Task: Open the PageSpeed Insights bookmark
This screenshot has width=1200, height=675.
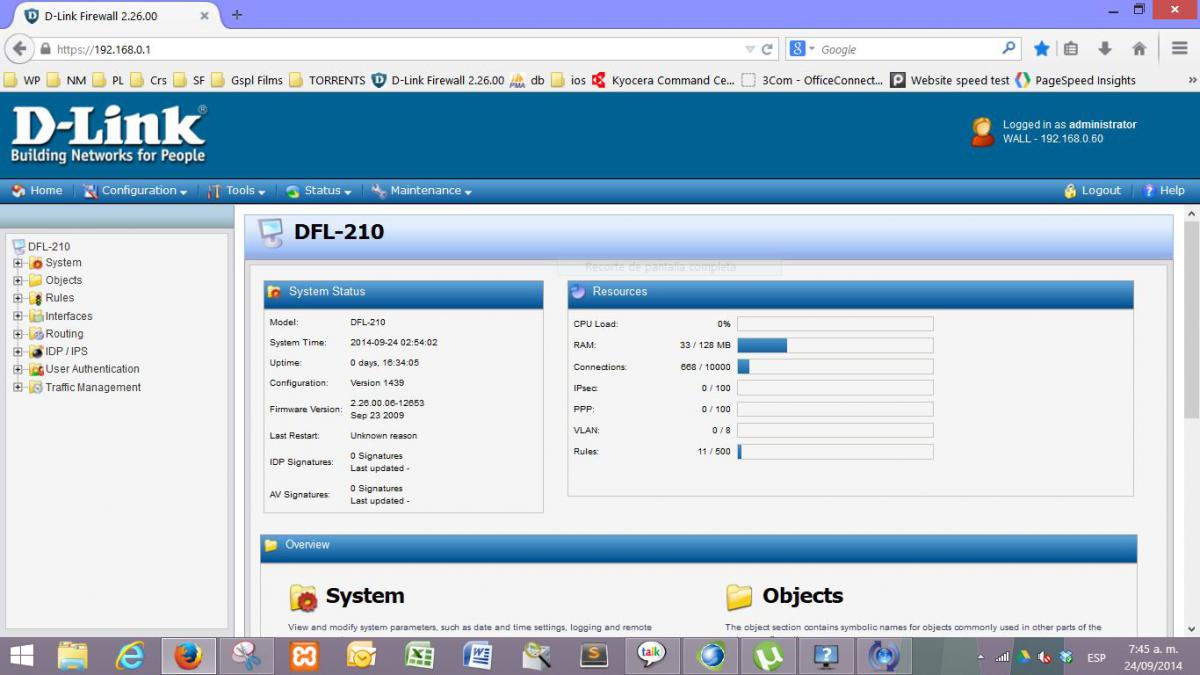Action: (x=1076, y=81)
